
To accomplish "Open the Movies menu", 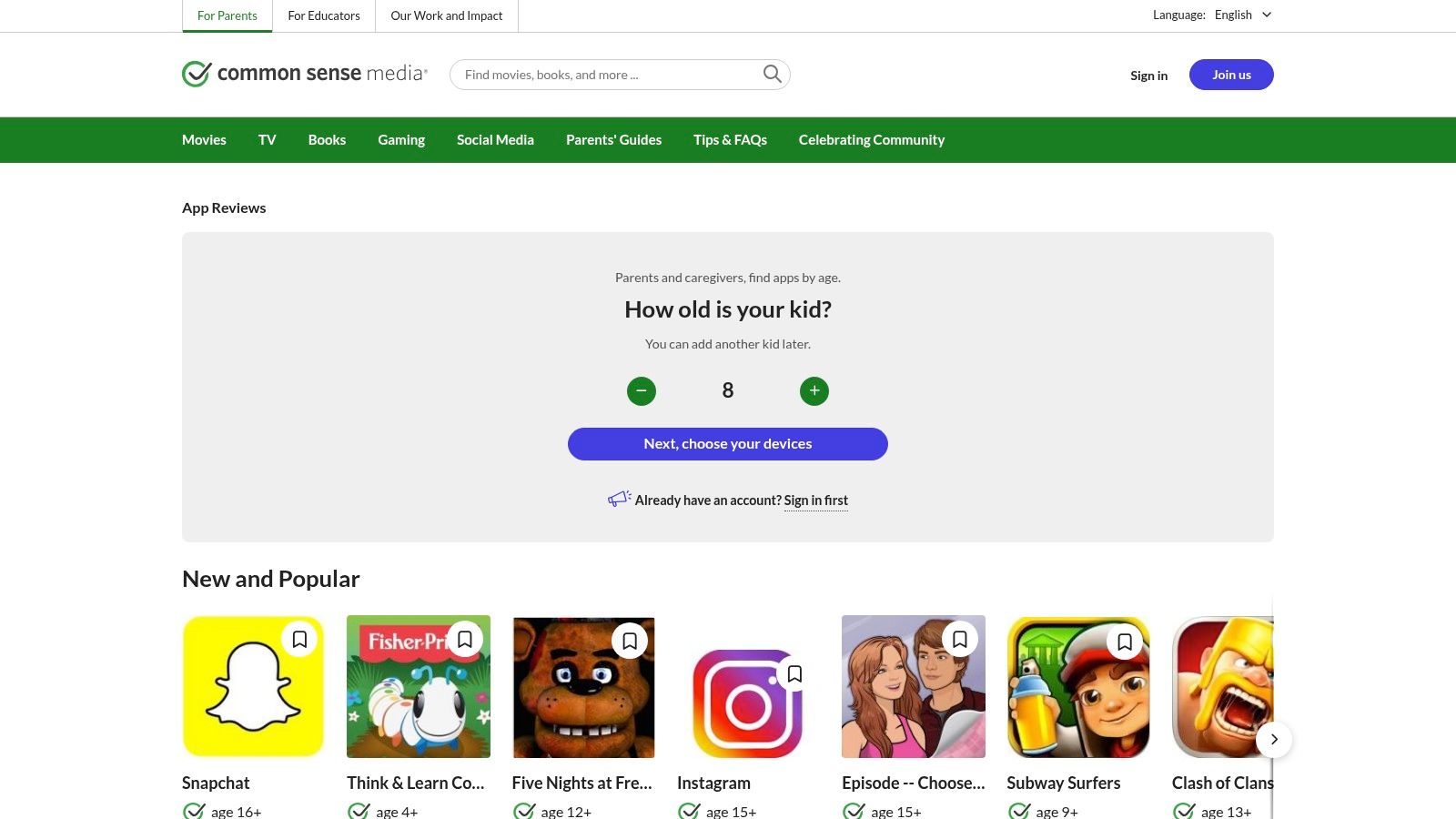I will point(204,140).
